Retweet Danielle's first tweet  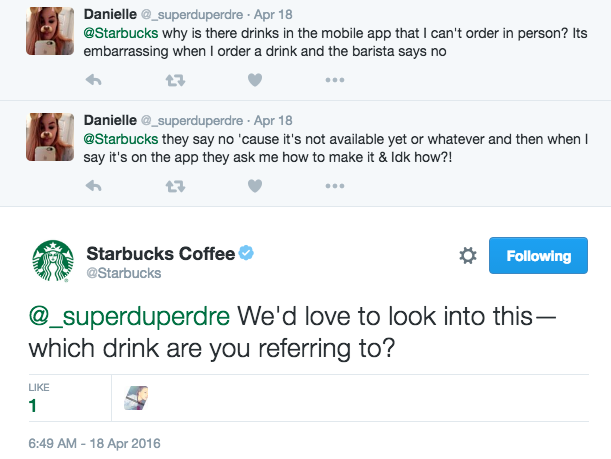tap(175, 79)
